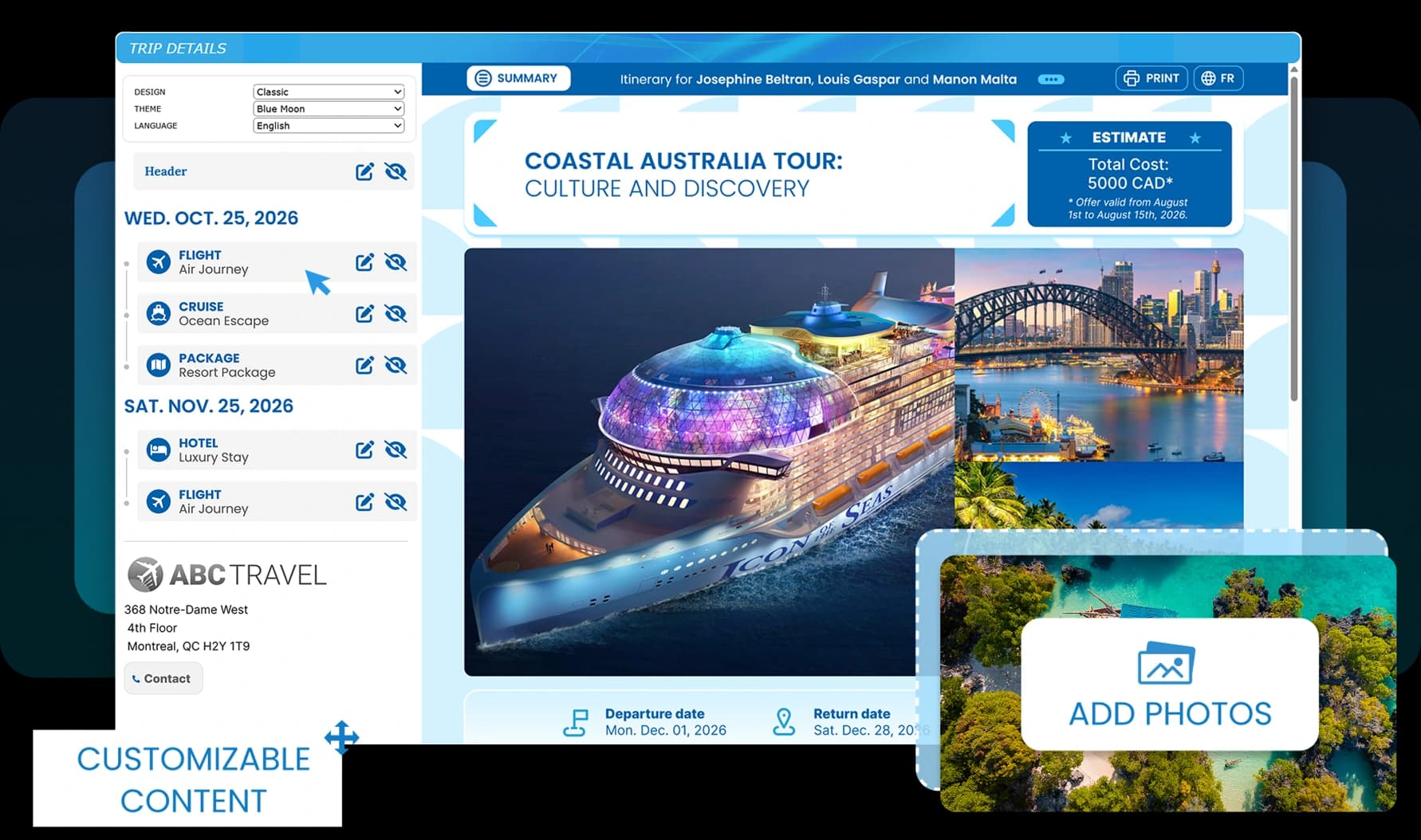Click the Coastal Australia Tour title
The width and height of the screenshot is (1421, 840).
click(683, 175)
